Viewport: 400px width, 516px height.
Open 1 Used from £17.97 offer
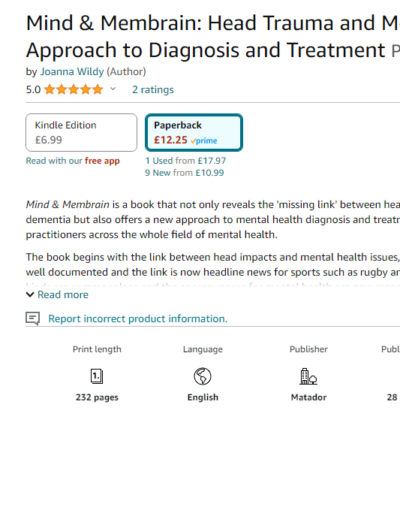[x=186, y=161]
